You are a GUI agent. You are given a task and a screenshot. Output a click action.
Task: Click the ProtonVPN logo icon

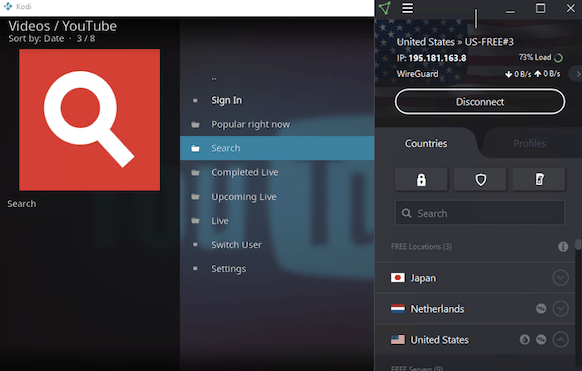coord(385,8)
